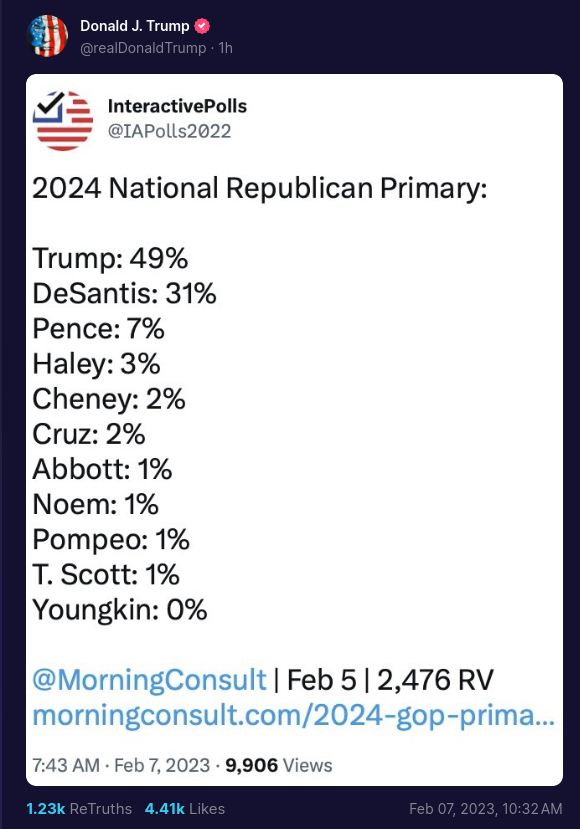Click the 9,906 Views counter
The image size is (580, 829).
[x=279, y=766]
